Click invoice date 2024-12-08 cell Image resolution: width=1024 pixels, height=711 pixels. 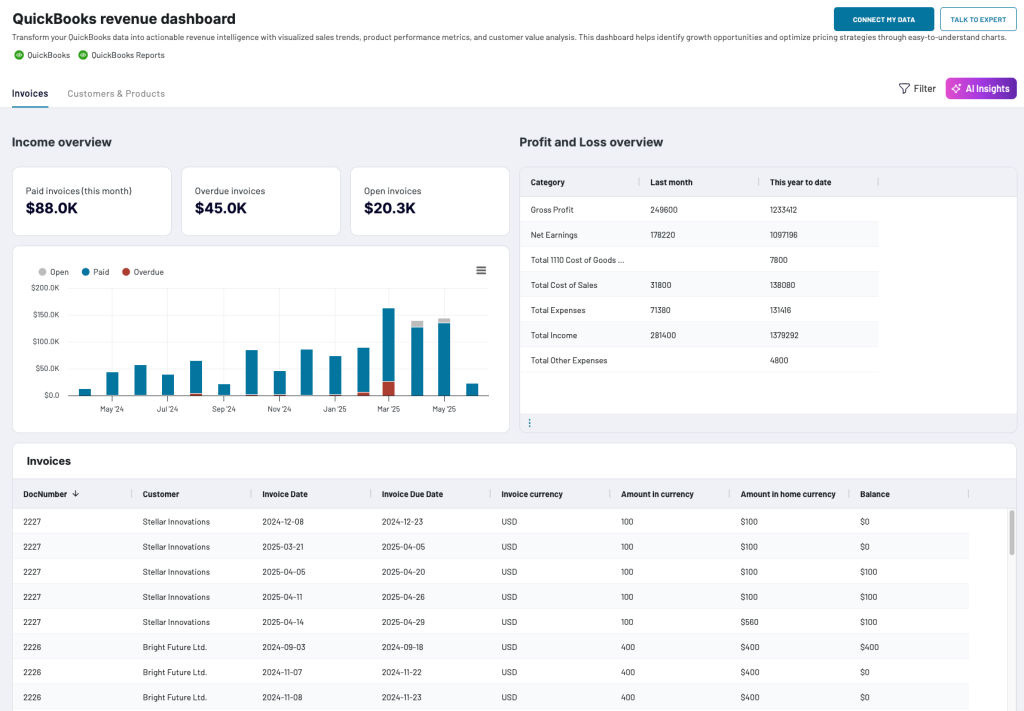click(x=283, y=522)
